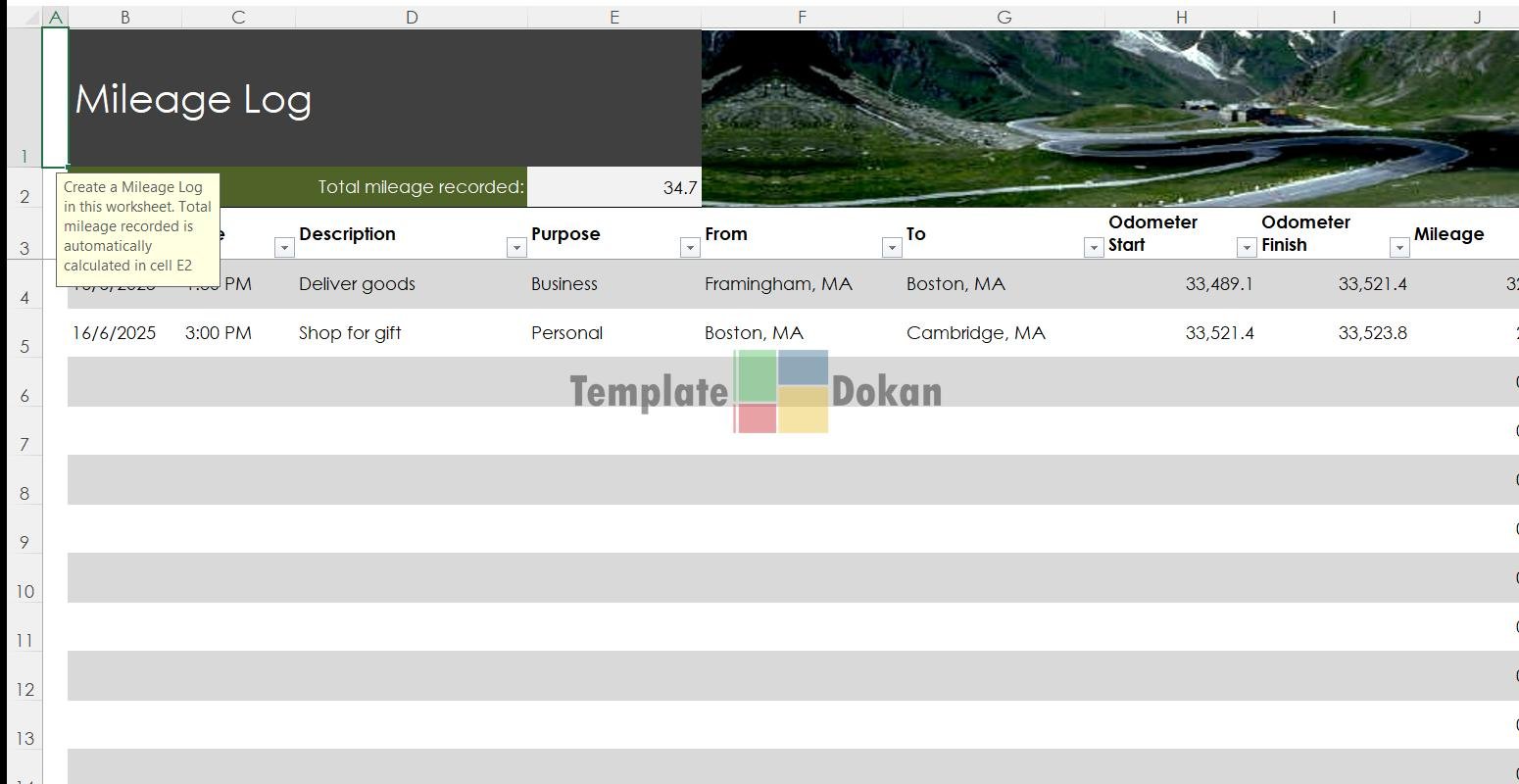Select the column H header
Image resolution: width=1519 pixels, height=784 pixels.
point(1181,17)
